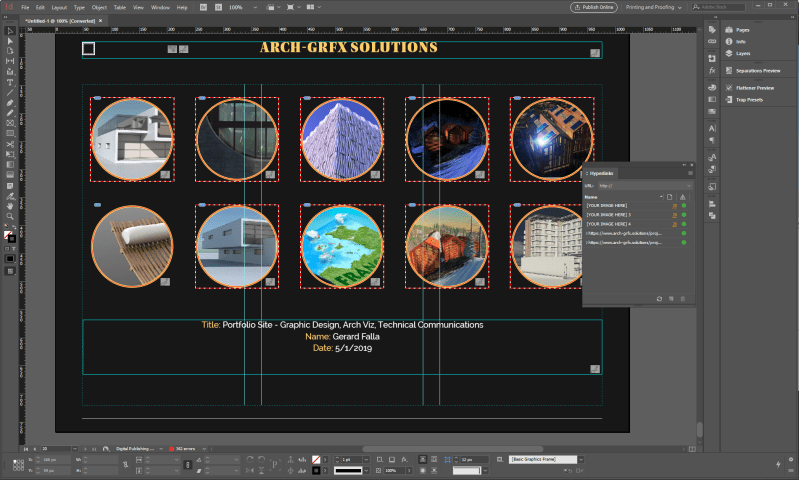Open the Info panel

[735, 42]
